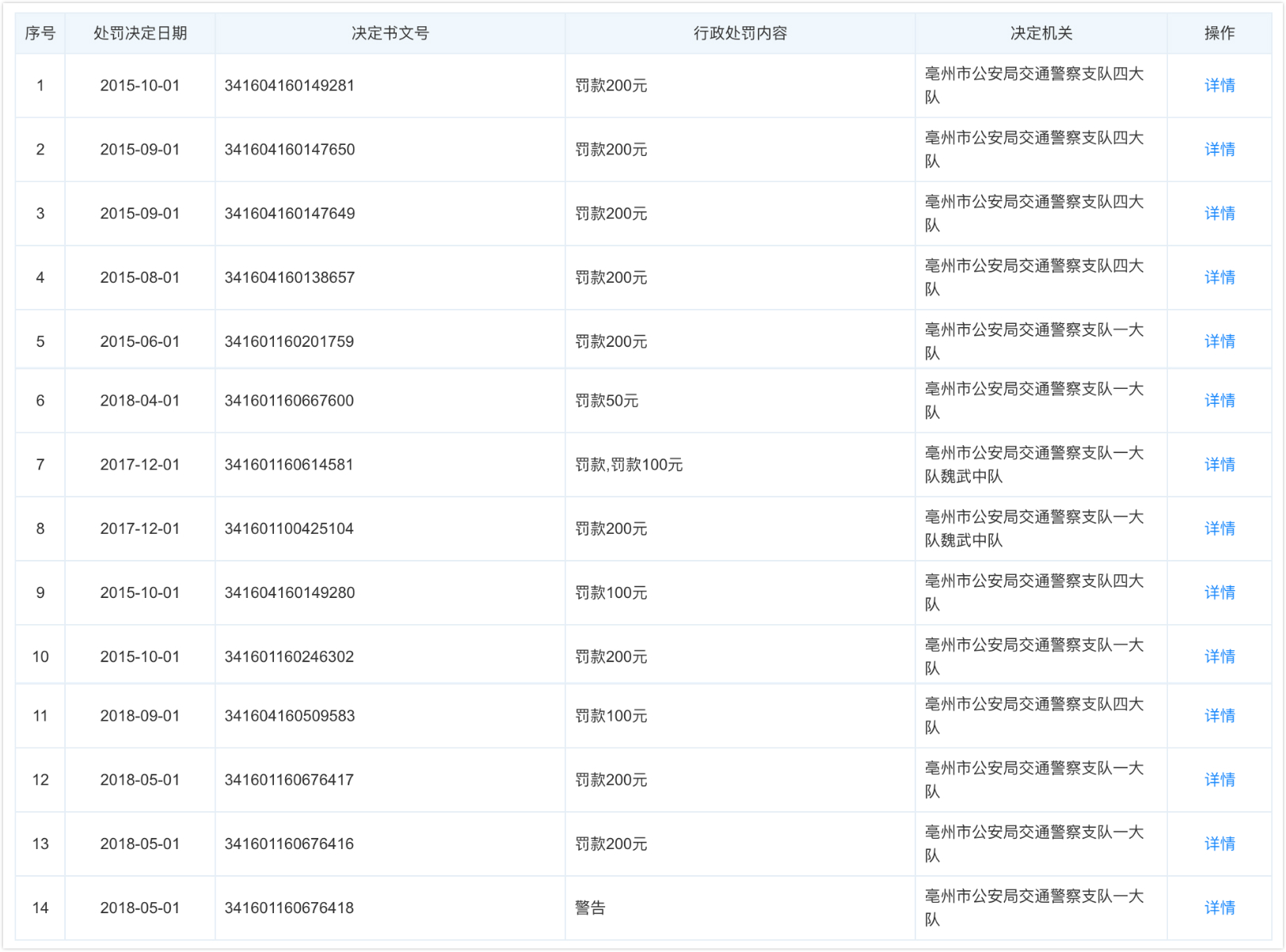The width and height of the screenshot is (1286, 952).
Task: Select the 序号 column header
Action: pos(40,33)
